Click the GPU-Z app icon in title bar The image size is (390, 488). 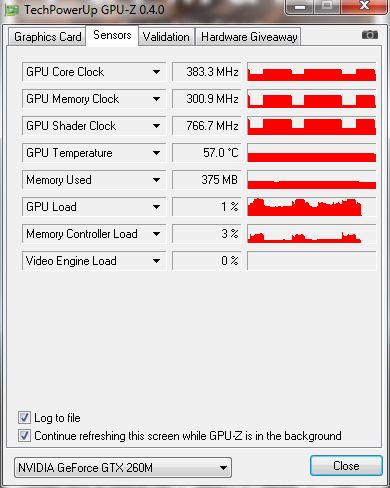click(11, 10)
